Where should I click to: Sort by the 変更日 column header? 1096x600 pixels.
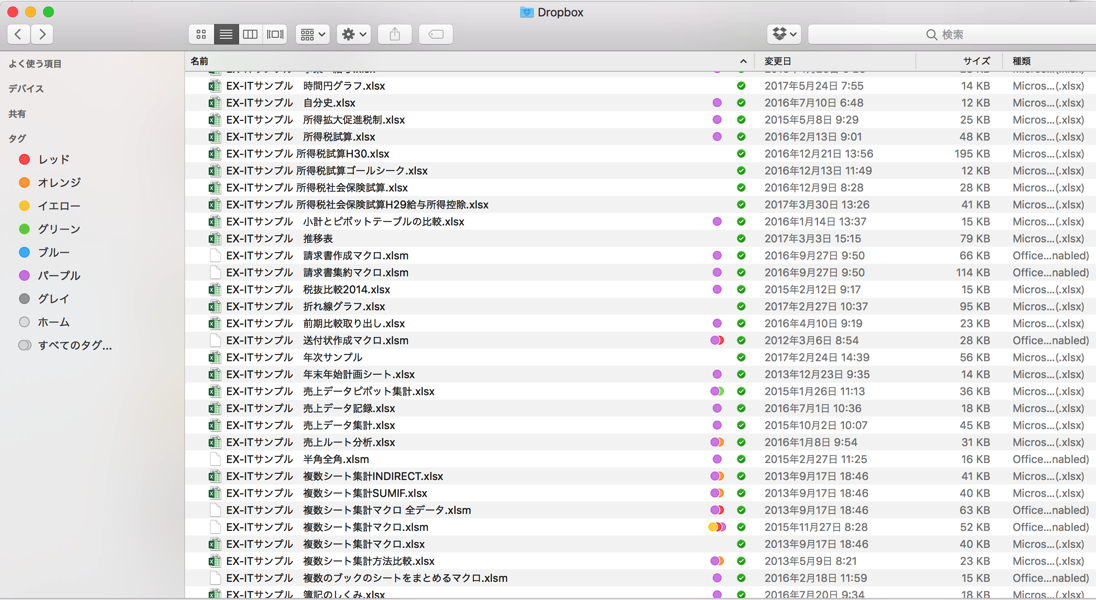click(x=777, y=62)
